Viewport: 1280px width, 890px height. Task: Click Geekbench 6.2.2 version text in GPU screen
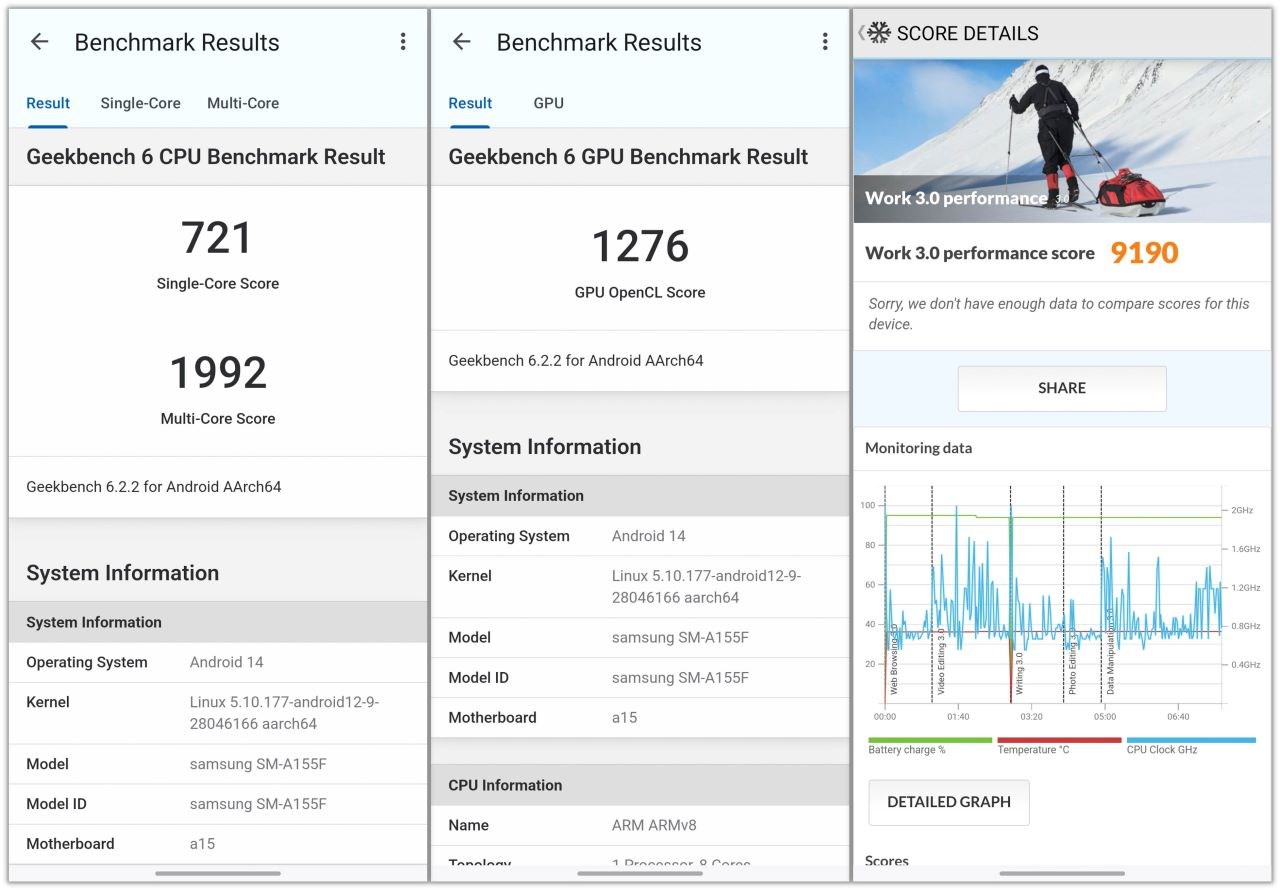pyautogui.click(x=576, y=360)
